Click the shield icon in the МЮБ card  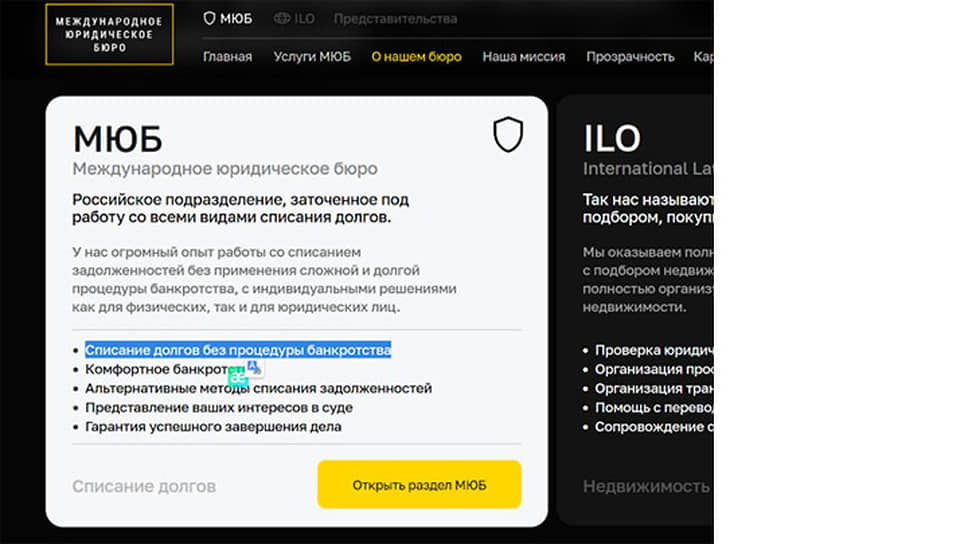point(508,134)
